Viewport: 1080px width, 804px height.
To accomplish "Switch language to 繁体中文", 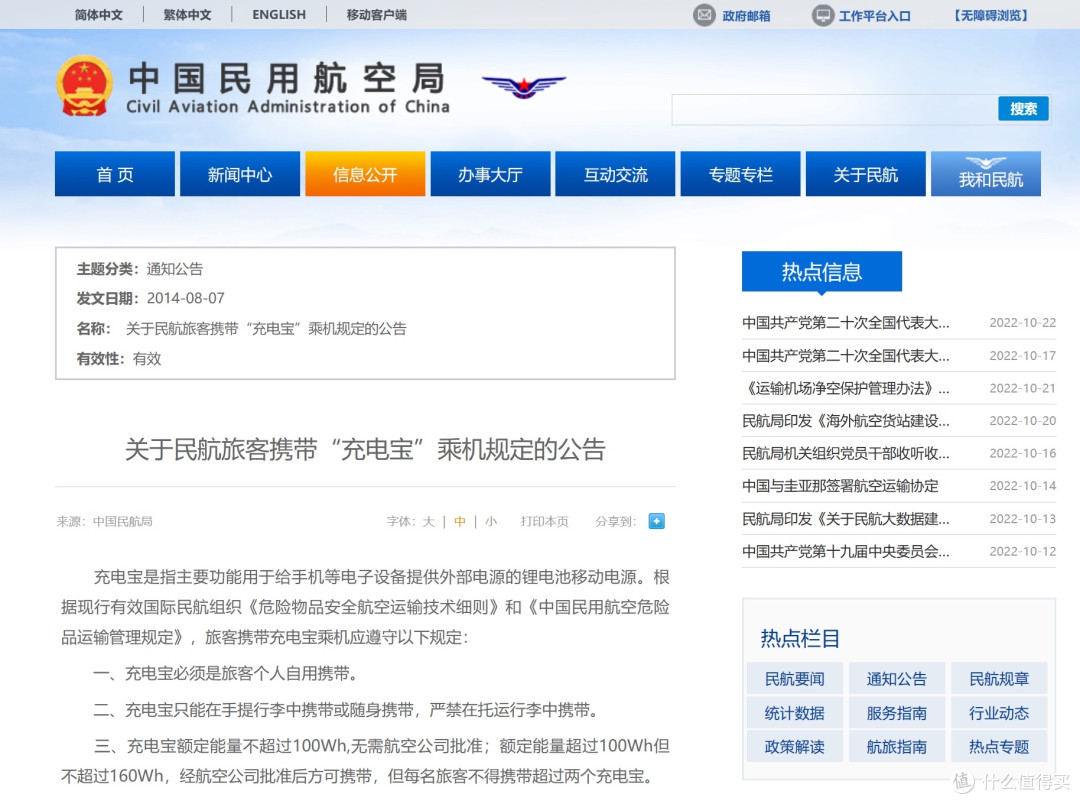I will tap(187, 14).
